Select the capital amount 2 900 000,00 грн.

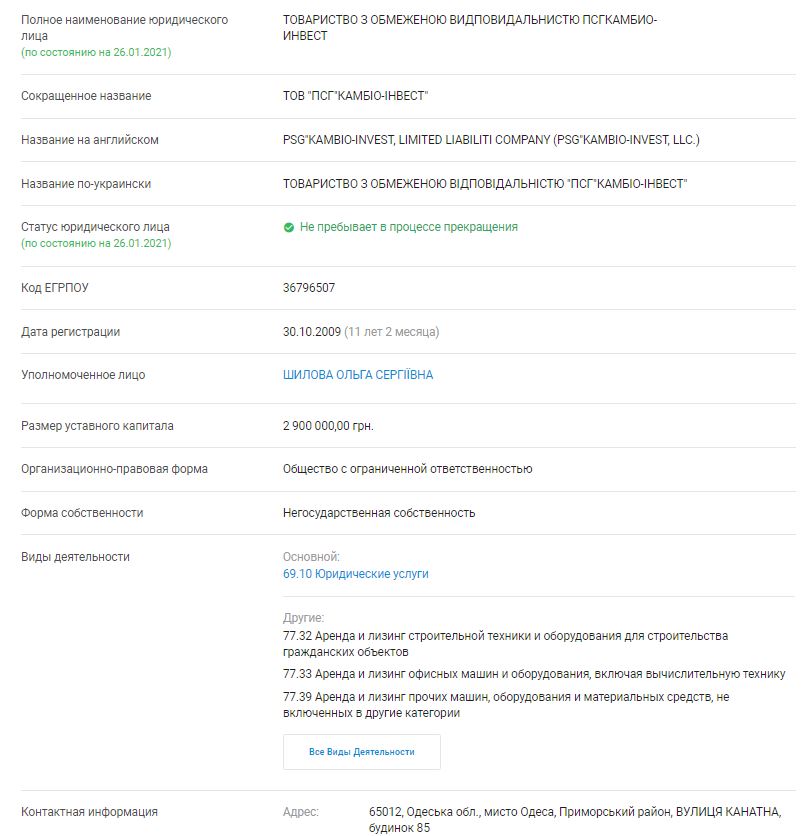[328, 426]
